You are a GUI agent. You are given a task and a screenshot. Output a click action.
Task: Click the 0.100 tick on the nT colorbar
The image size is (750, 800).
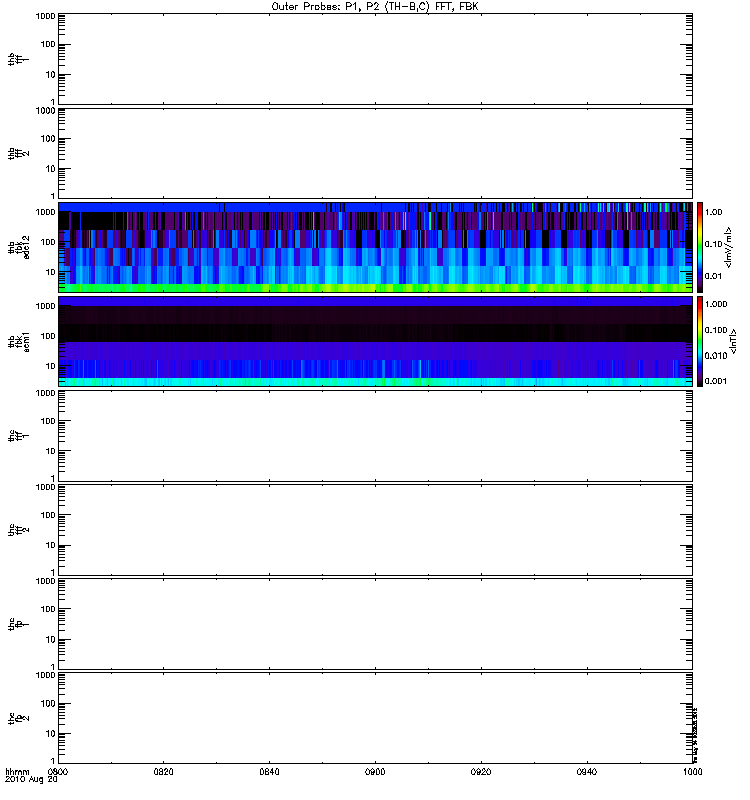coord(716,330)
